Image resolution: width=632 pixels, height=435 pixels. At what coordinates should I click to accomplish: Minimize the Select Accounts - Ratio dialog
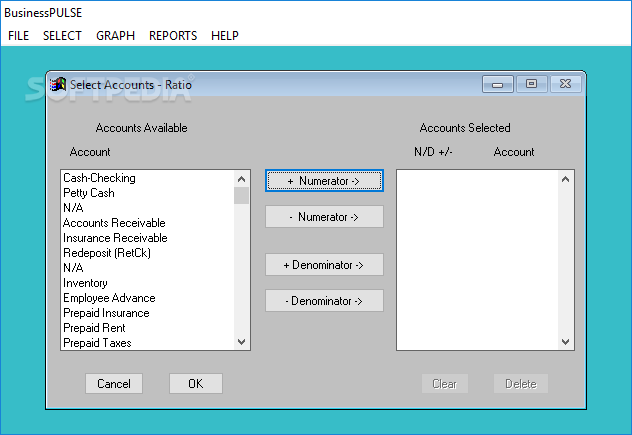497,84
